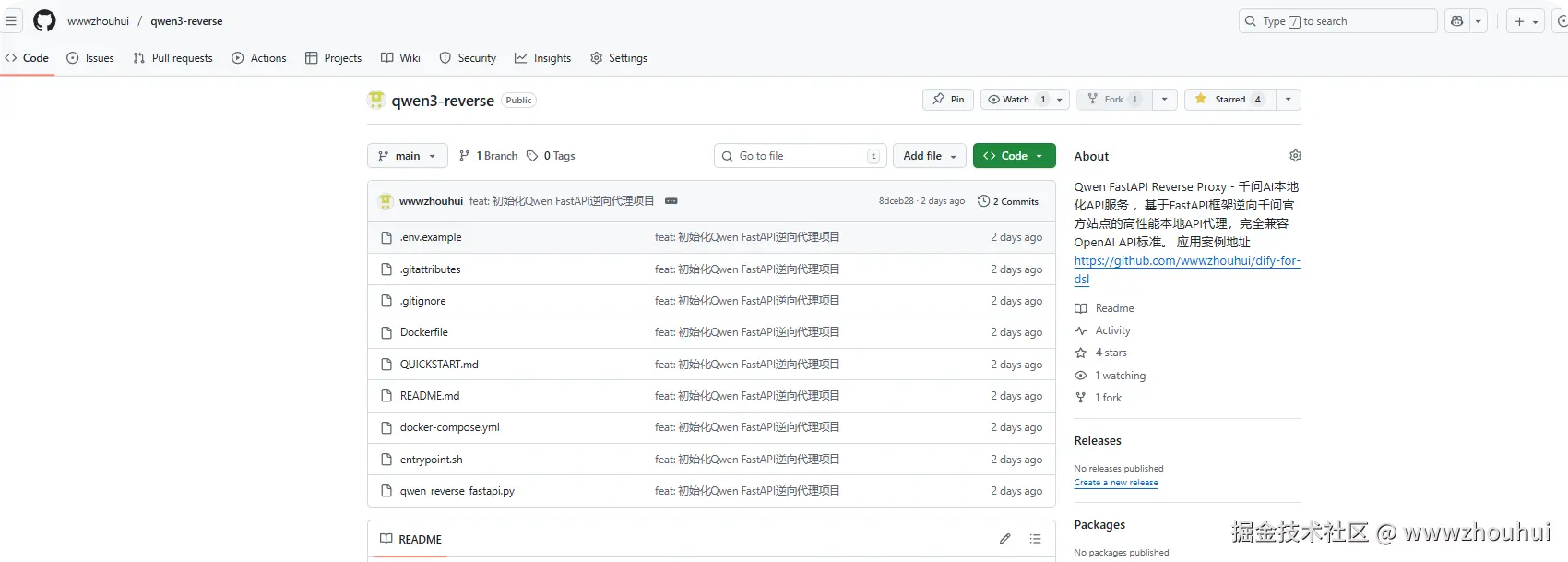
Task: Open the dify-for-dsl GitHub URL
Action: pos(1187,269)
